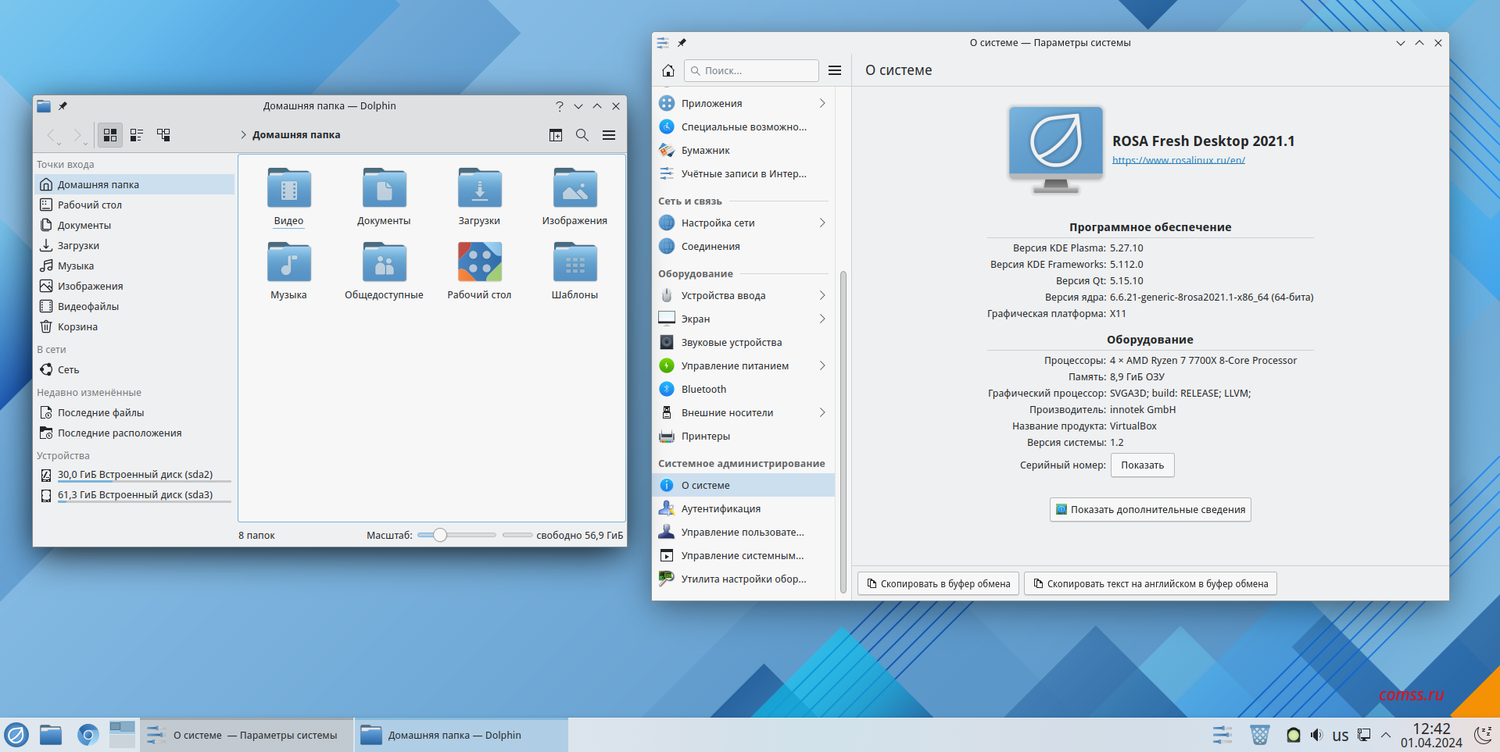Screen dimensions: 1500x752
Task: Open the Bluetooth settings entry
Action: [703, 389]
